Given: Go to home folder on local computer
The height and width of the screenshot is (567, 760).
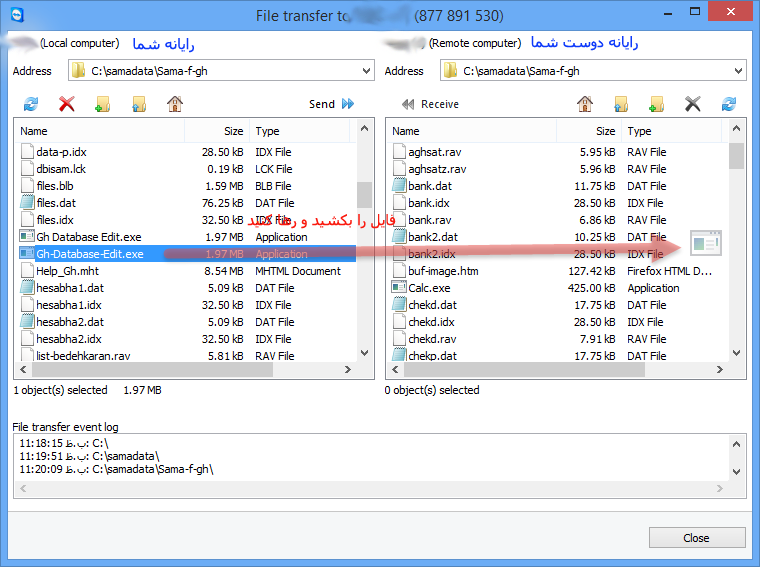Looking at the screenshot, I should tap(174, 104).
